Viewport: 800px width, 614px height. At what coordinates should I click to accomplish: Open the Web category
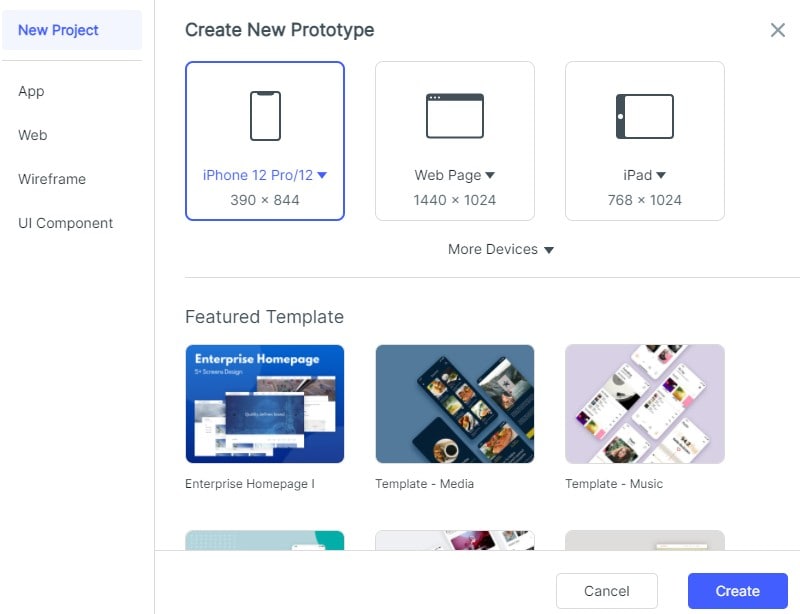[33, 135]
